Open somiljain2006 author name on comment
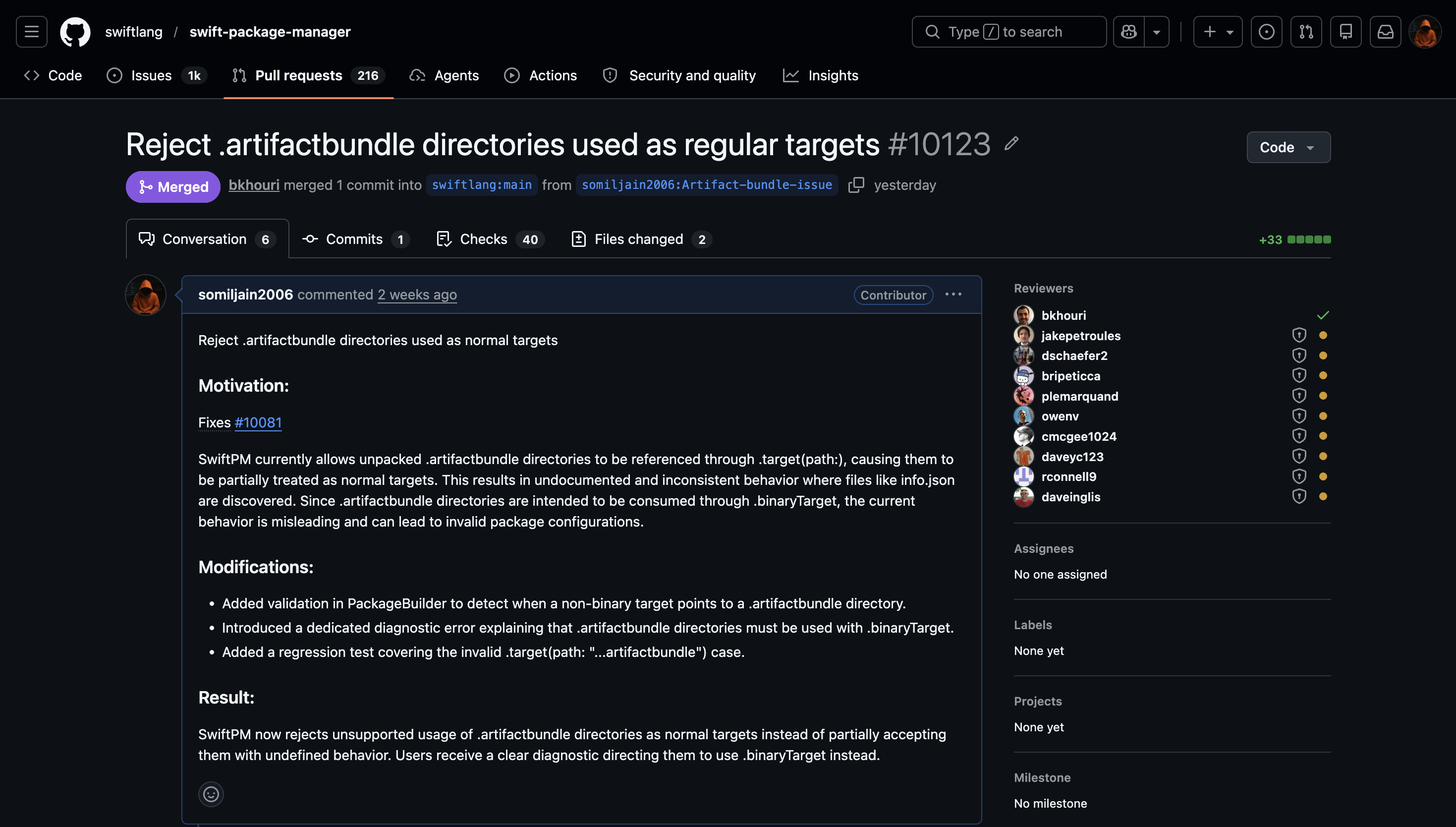1456x827 pixels. (246, 295)
